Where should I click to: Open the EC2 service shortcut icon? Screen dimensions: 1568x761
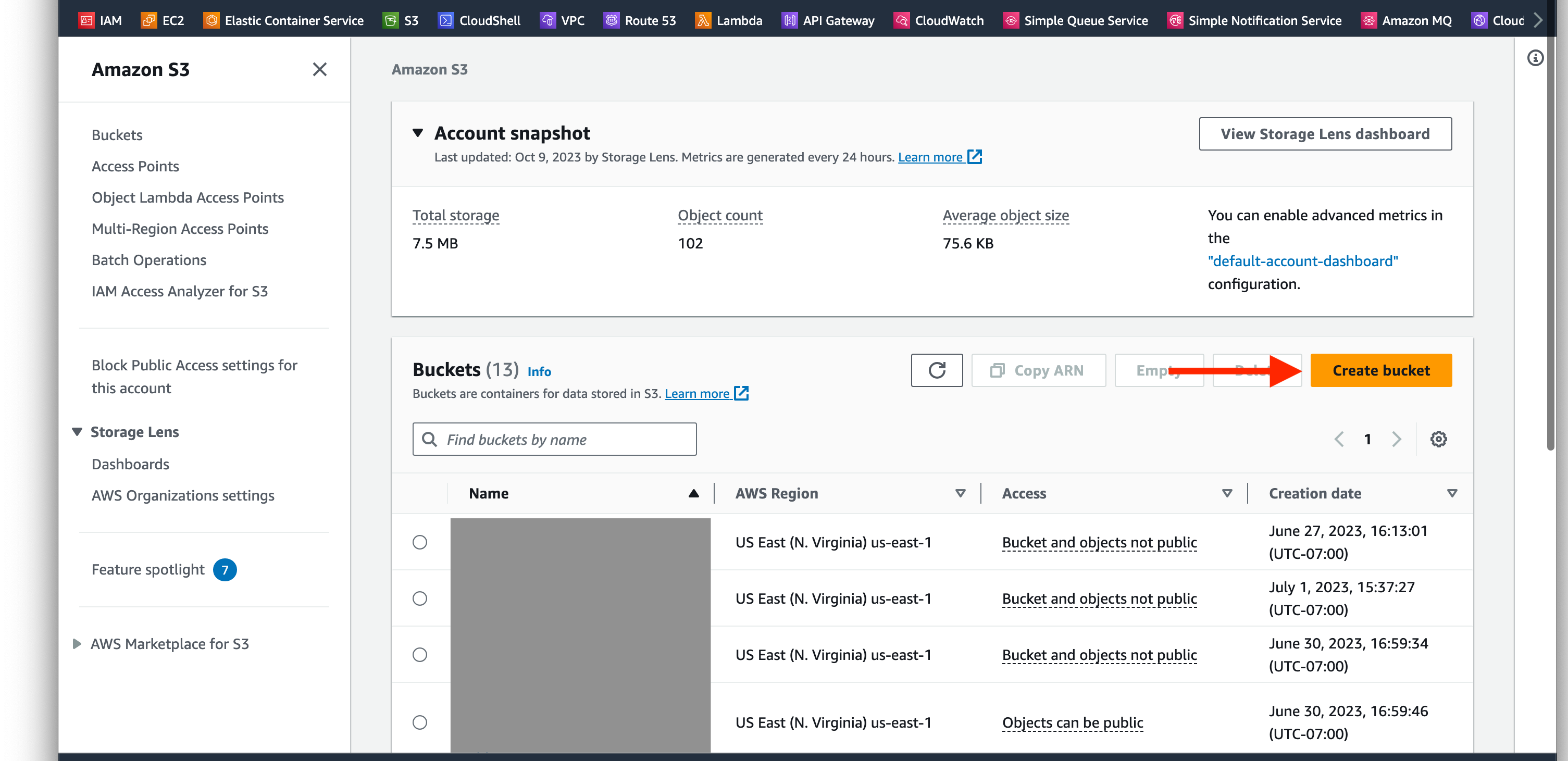point(148,20)
